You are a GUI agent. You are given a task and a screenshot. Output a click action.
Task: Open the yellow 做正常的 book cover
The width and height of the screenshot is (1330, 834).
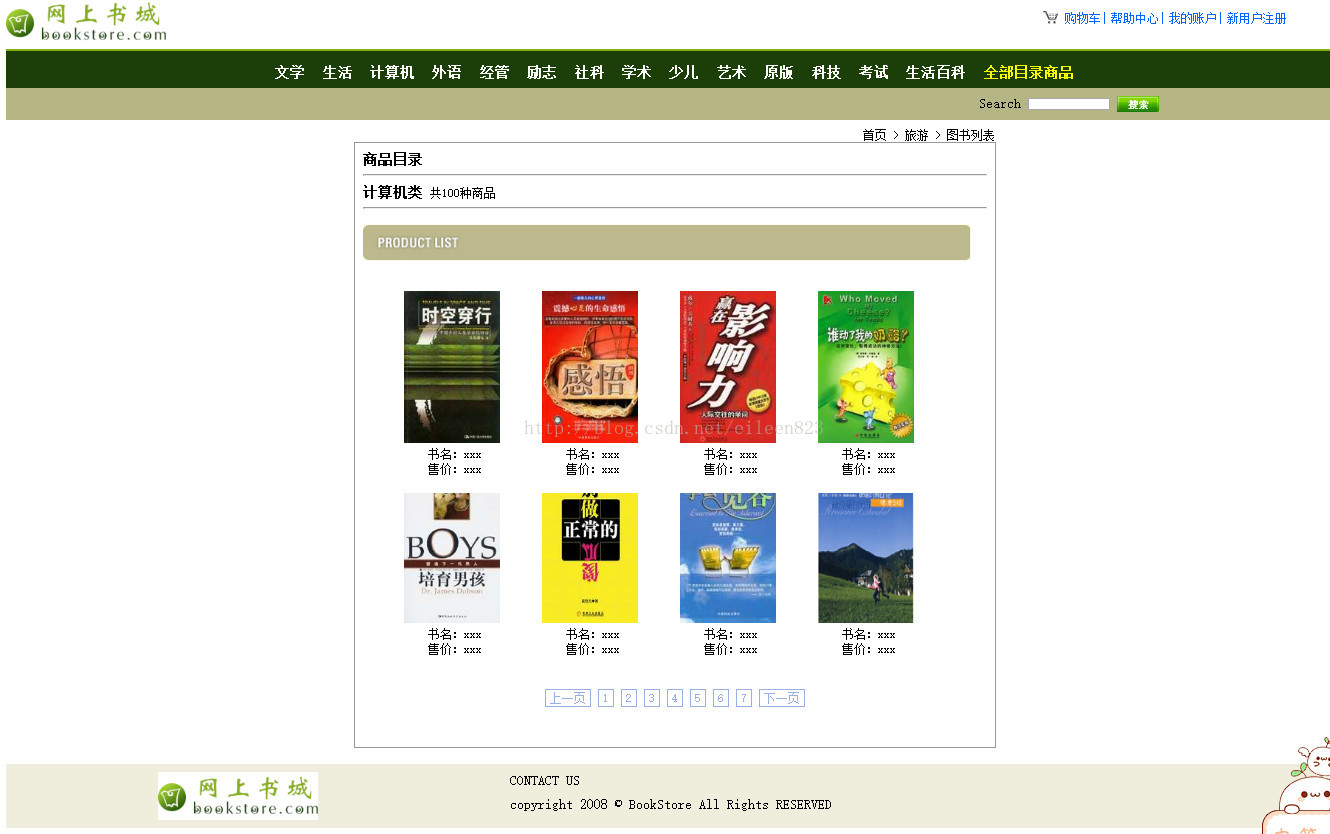[590, 558]
